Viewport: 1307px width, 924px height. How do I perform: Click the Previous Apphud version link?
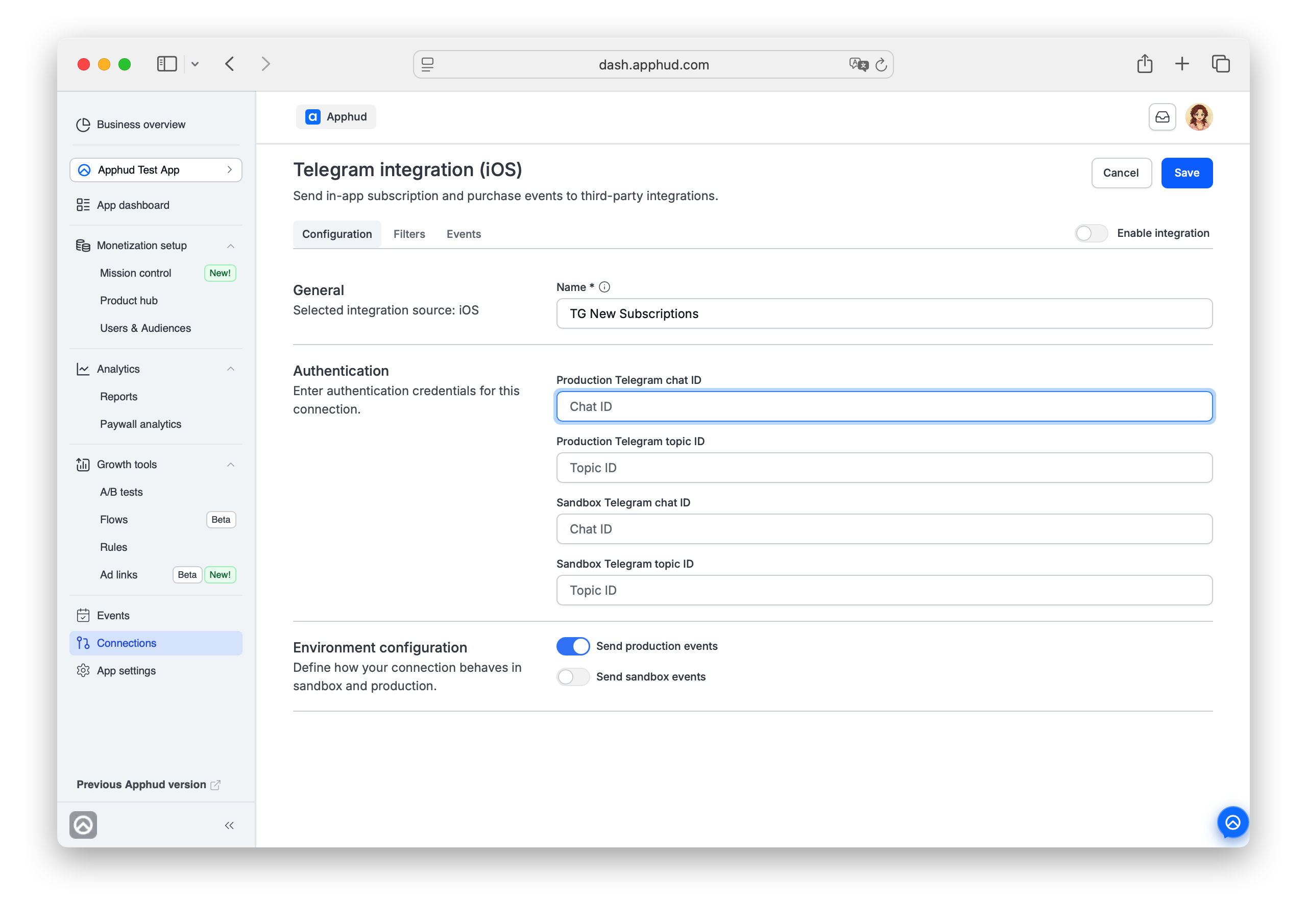(148, 785)
